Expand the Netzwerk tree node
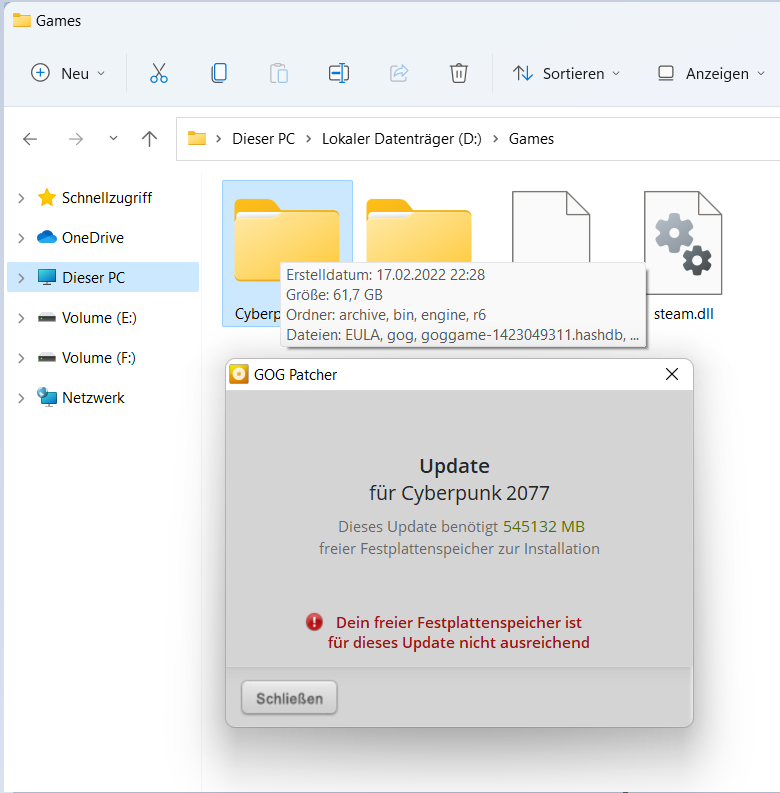 [x=21, y=399]
